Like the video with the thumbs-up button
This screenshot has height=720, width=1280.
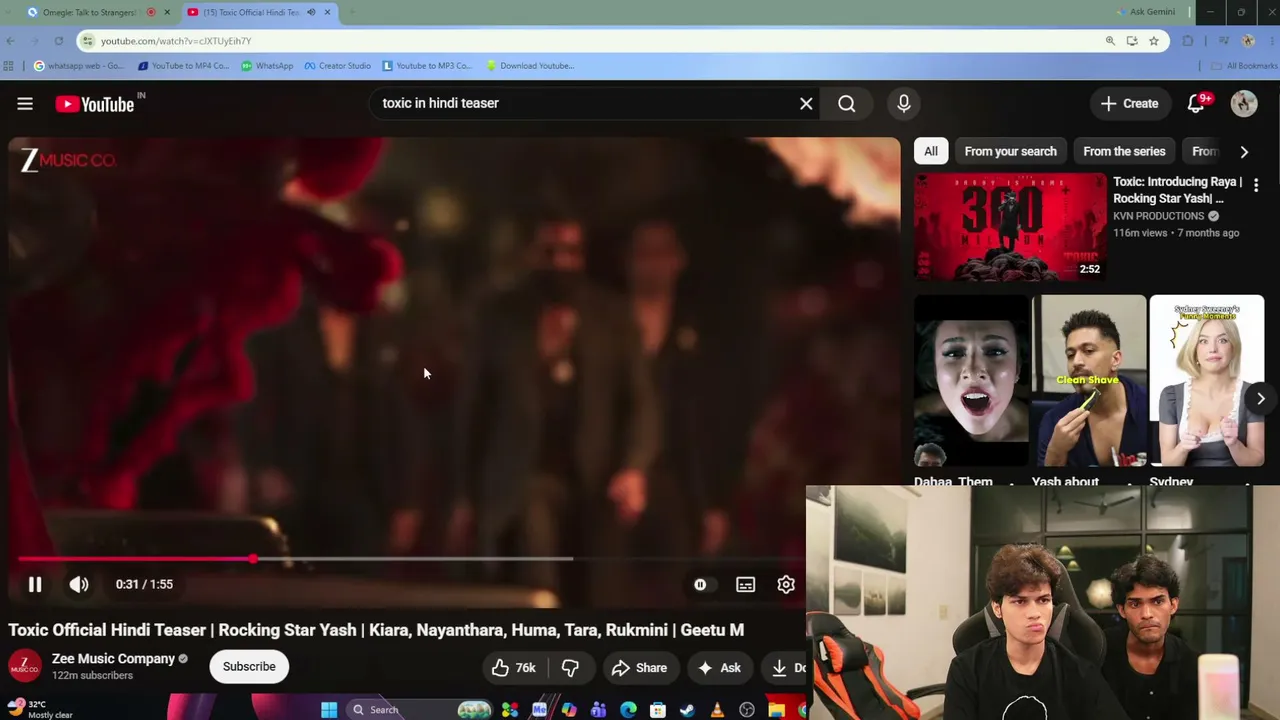coord(514,668)
